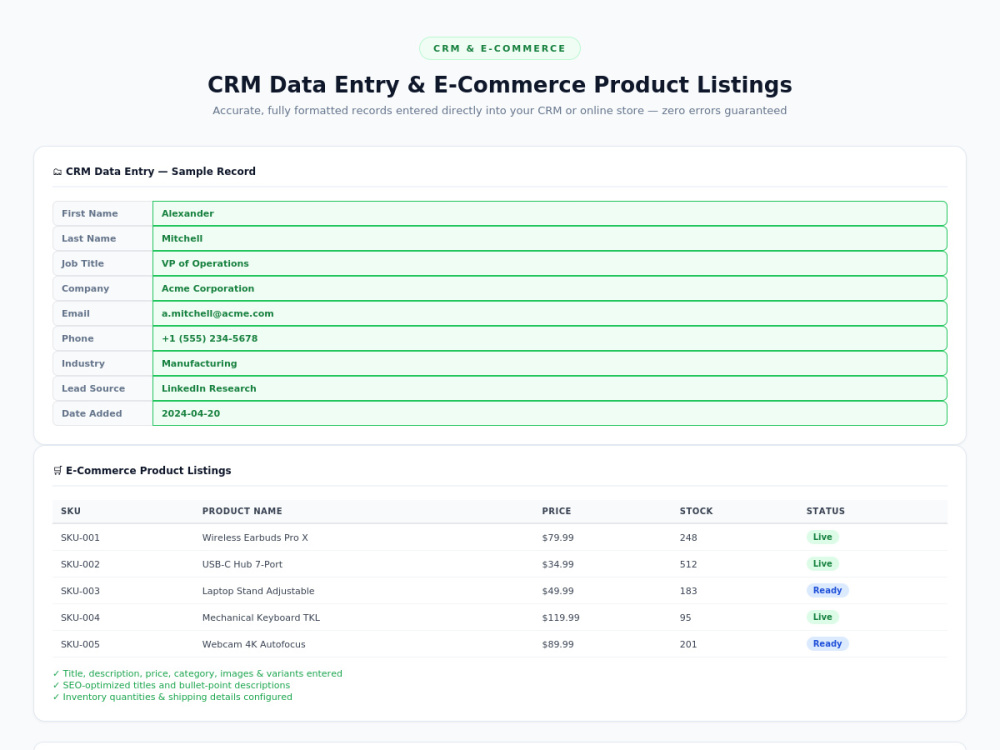The width and height of the screenshot is (1000, 750).
Task: Click the card-index icon beside CRM Data Entry
Action: tap(57, 172)
